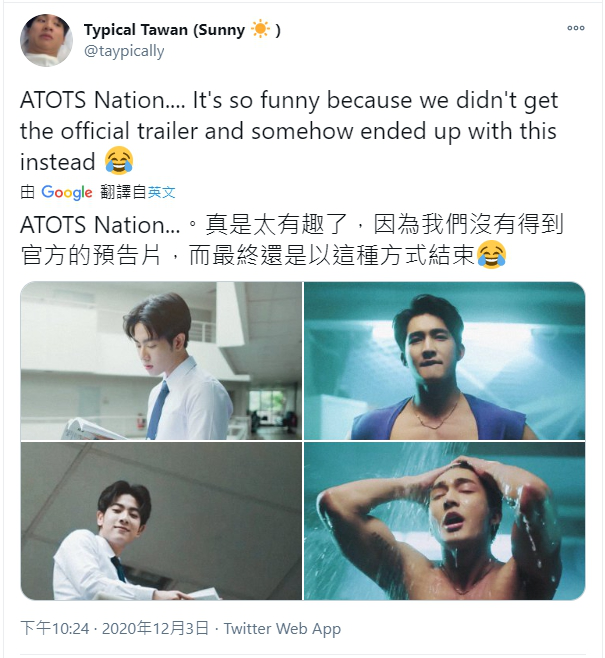Viewport: 605px width, 658px height.
Task: Click the tweet author's profile avatar
Action: coord(46,40)
